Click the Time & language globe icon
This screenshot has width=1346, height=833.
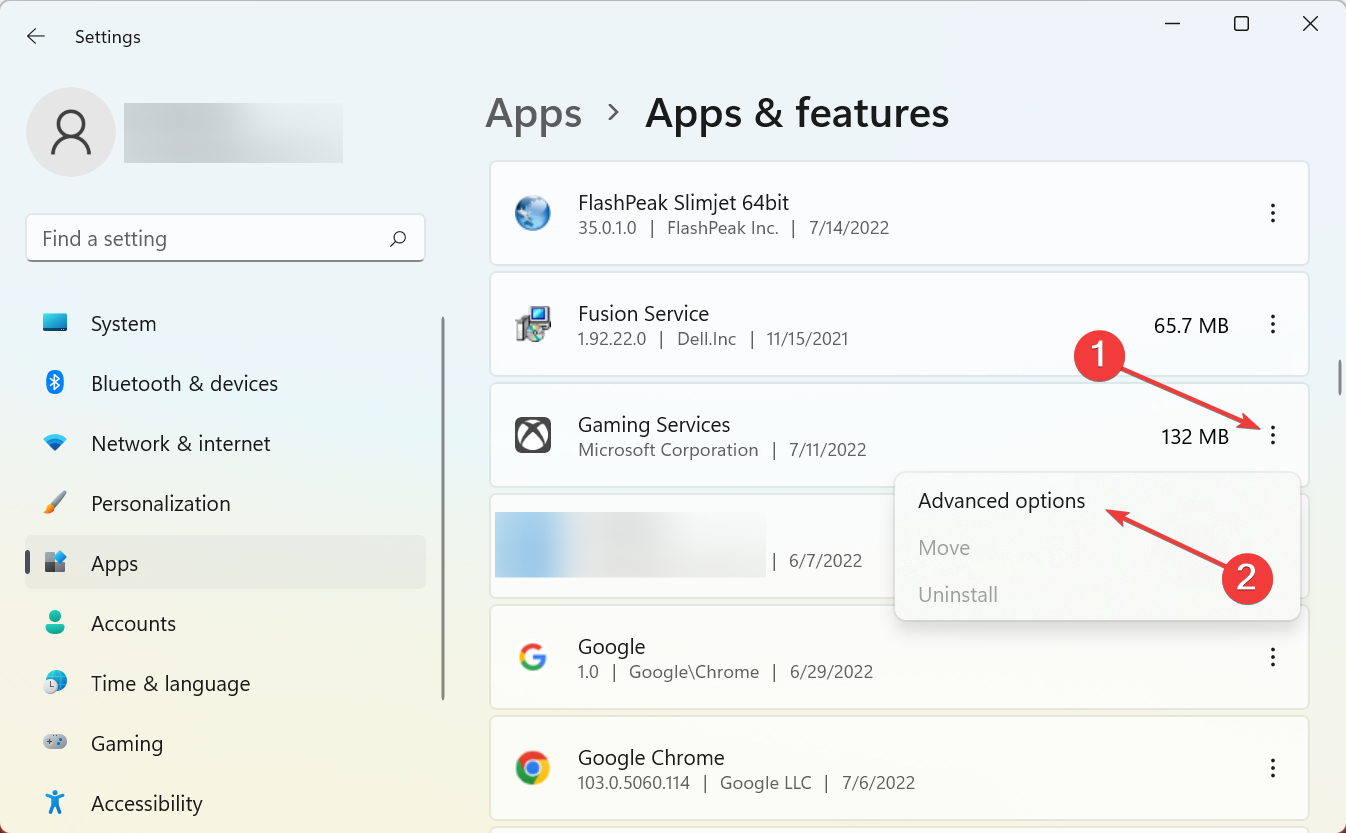tap(55, 682)
